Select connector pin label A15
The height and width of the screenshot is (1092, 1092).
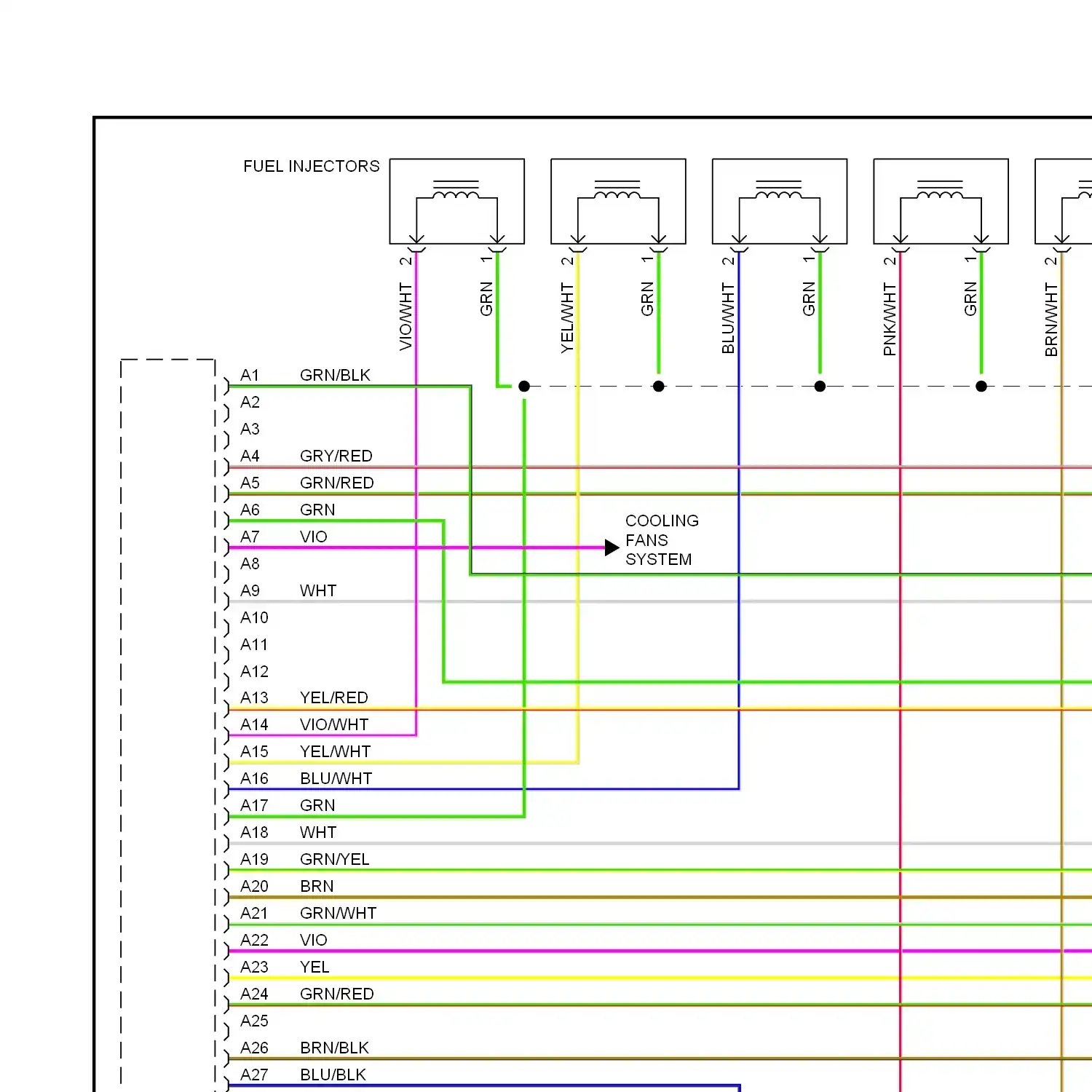[254, 752]
